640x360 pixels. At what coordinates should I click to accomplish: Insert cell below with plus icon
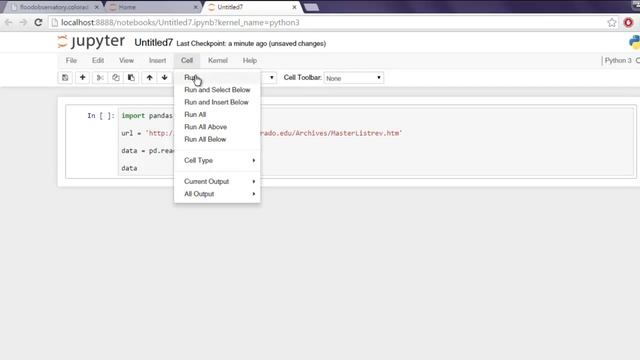click(x=82, y=78)
